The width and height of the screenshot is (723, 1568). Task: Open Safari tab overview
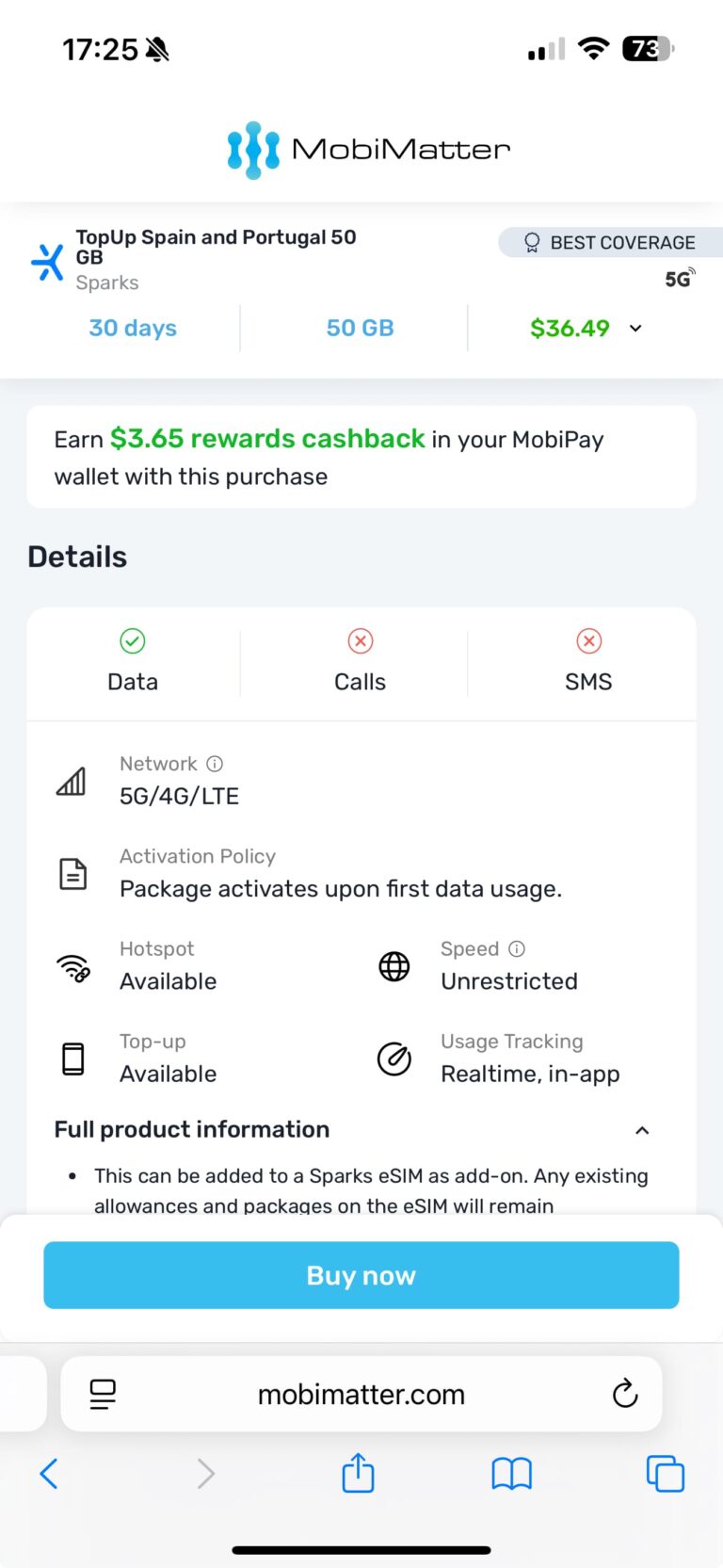[665, 1474]
